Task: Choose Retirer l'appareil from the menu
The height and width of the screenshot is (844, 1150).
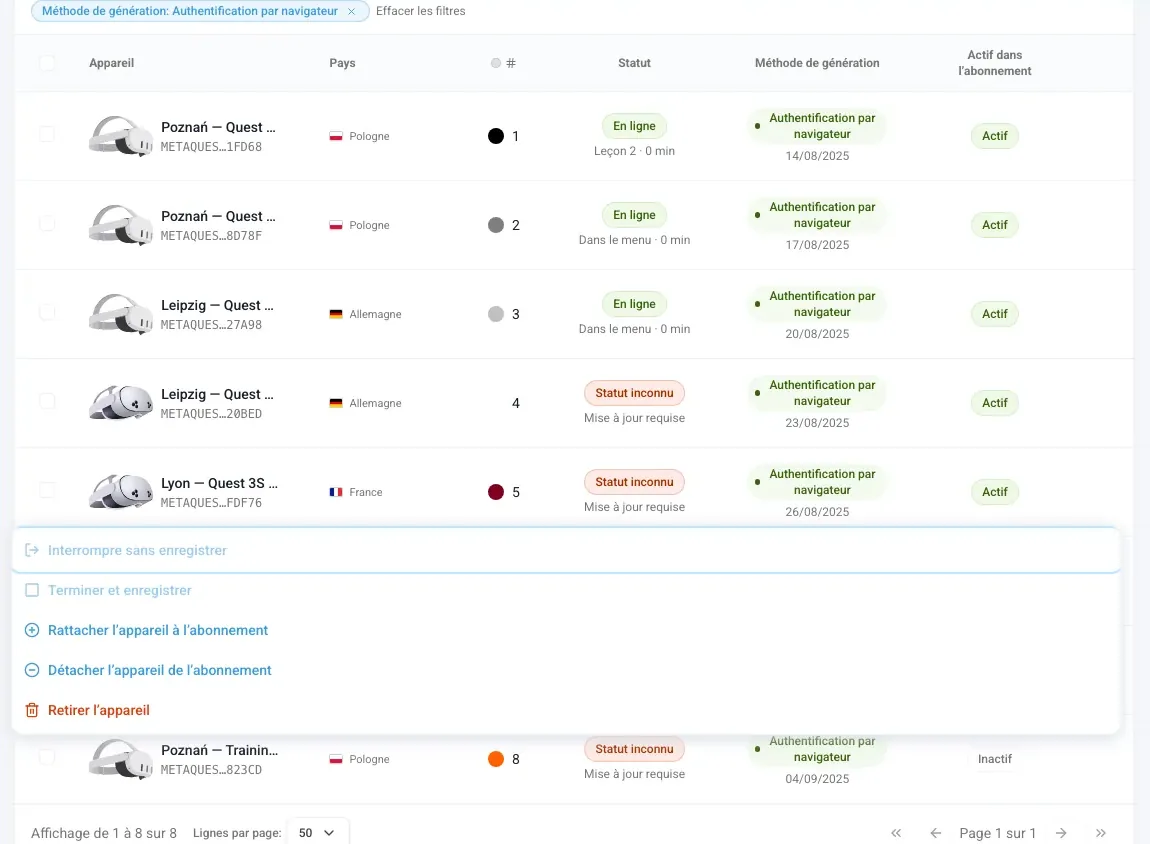Action: (565, 711)
